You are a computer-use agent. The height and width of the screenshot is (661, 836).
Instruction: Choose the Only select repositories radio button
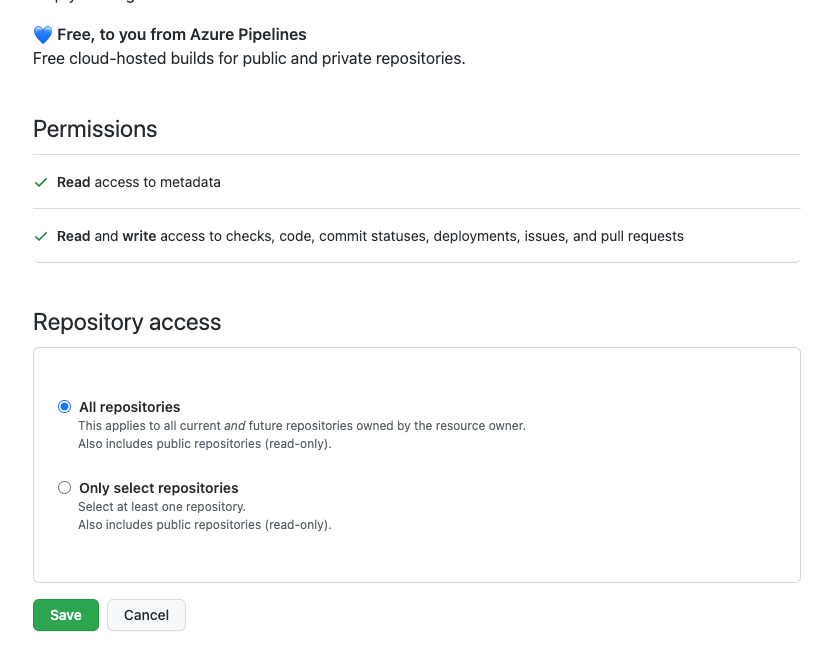coord(65,488)
